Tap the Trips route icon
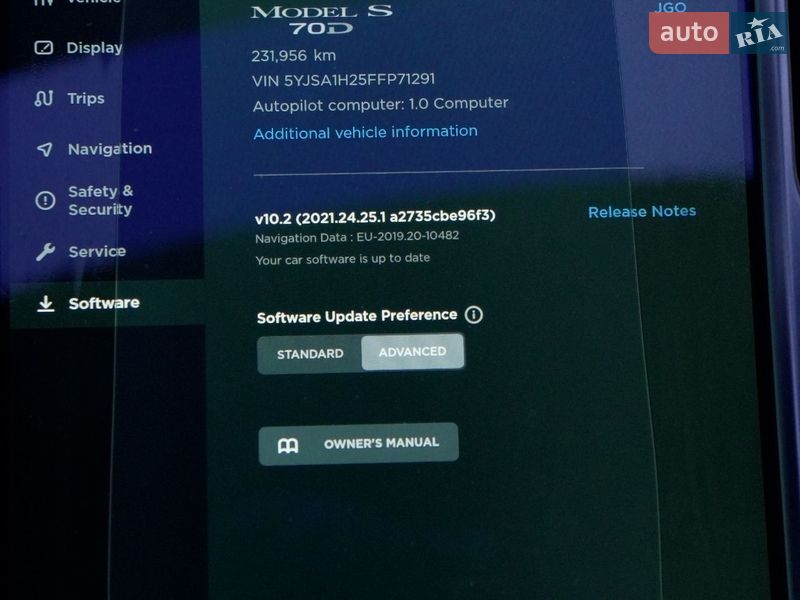Screen dimensions: 800x600 click(x=43, y=99)
